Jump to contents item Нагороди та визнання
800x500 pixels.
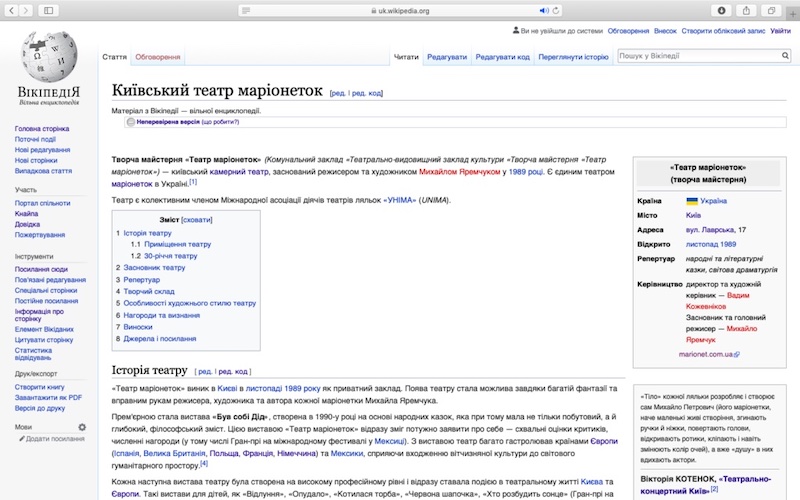[162, 315]
